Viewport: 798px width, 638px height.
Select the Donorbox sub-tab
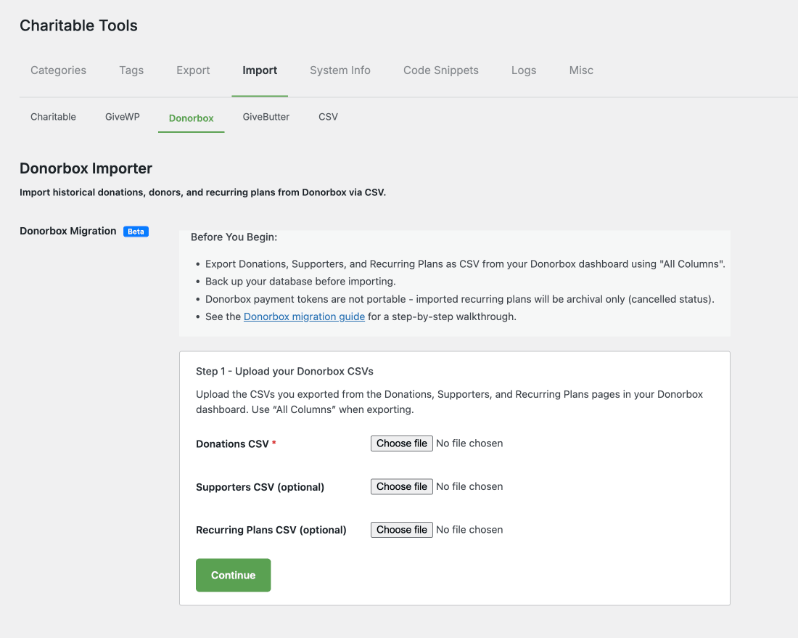pos(191,118)
